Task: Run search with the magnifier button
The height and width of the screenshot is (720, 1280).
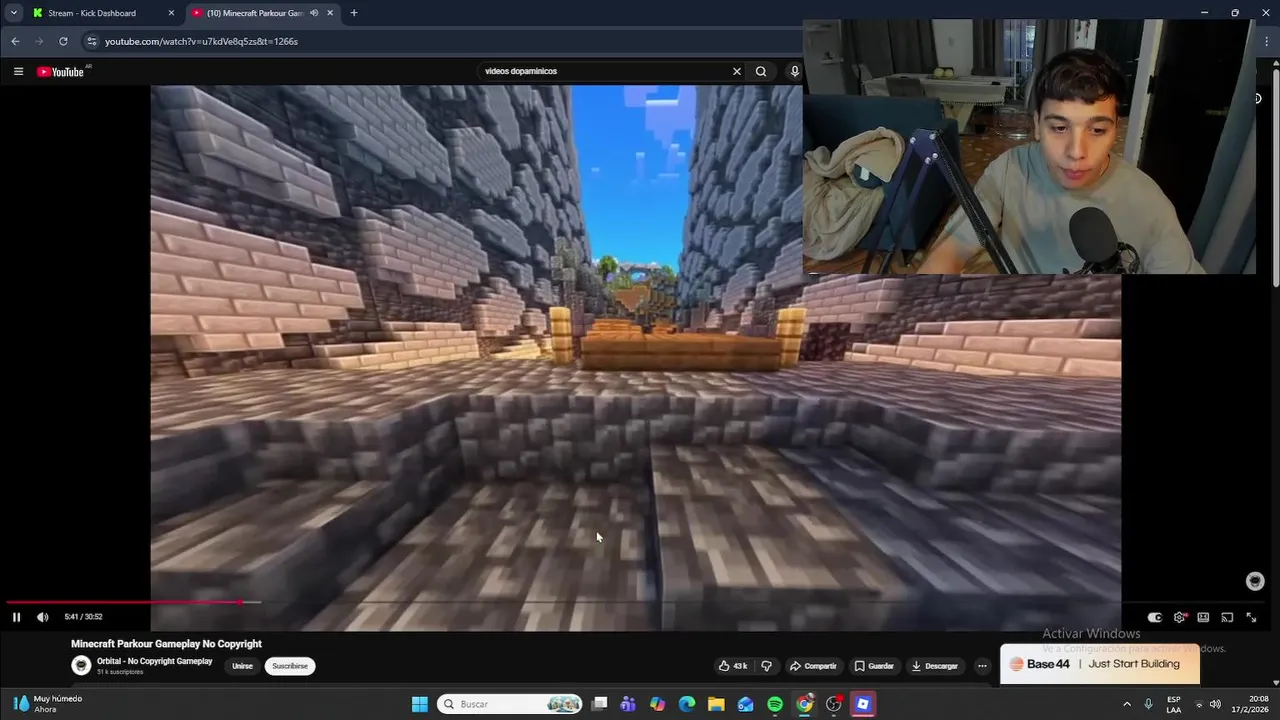Action: click(x=761, y=71)
